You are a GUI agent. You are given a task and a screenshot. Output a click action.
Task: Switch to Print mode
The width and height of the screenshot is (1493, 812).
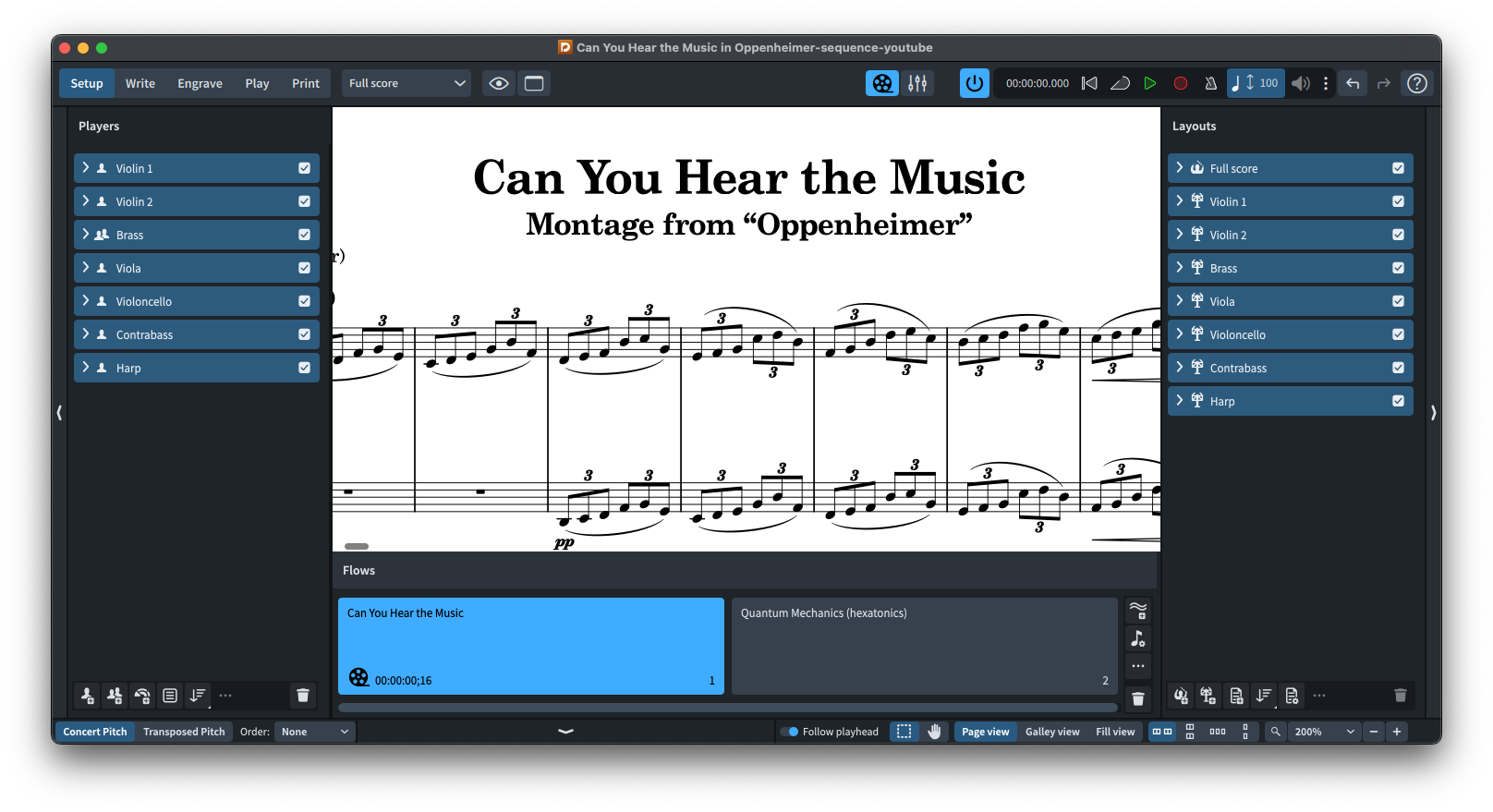coord(306,83)
